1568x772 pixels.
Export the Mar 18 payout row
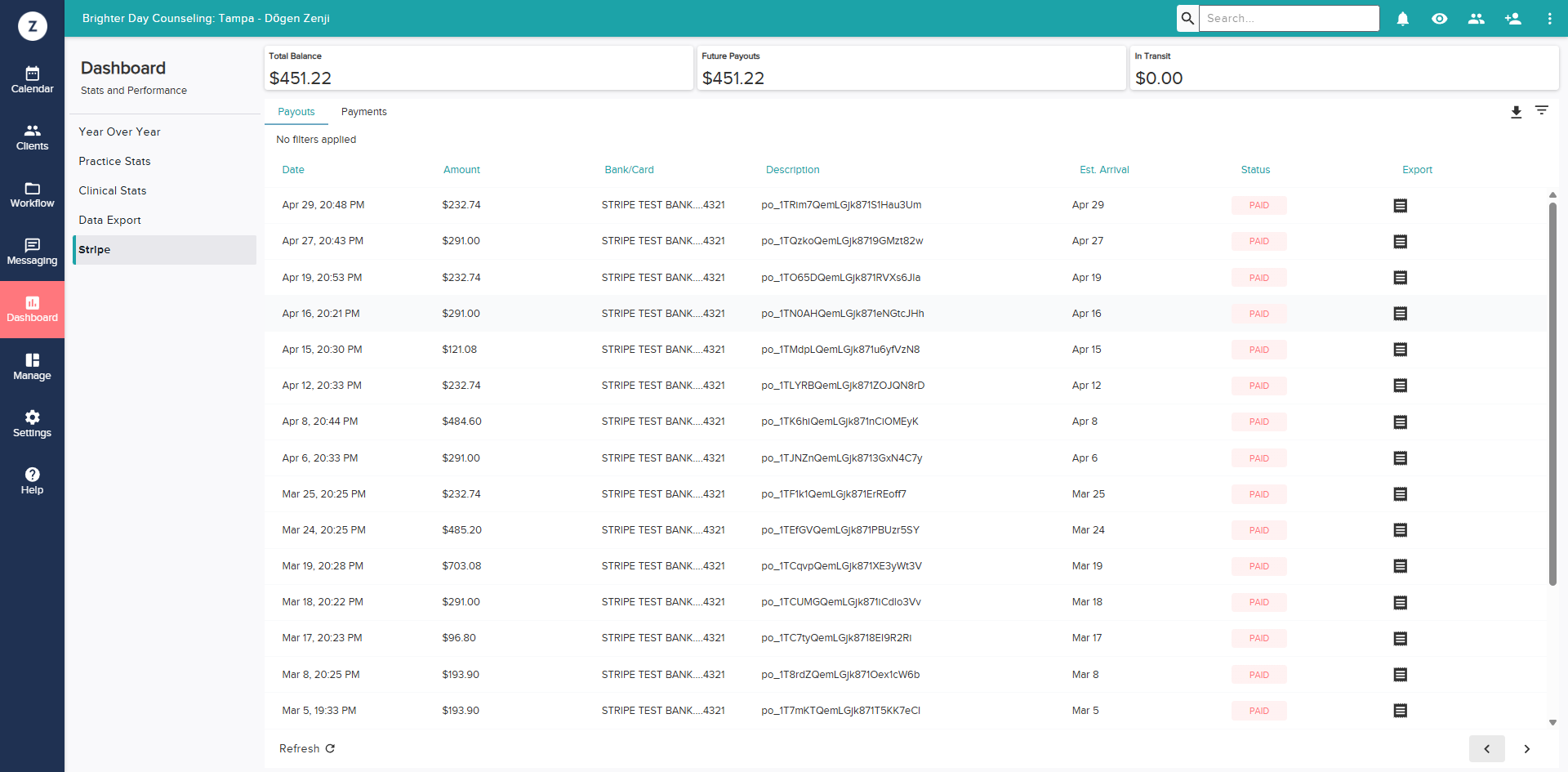(1400, 603)
